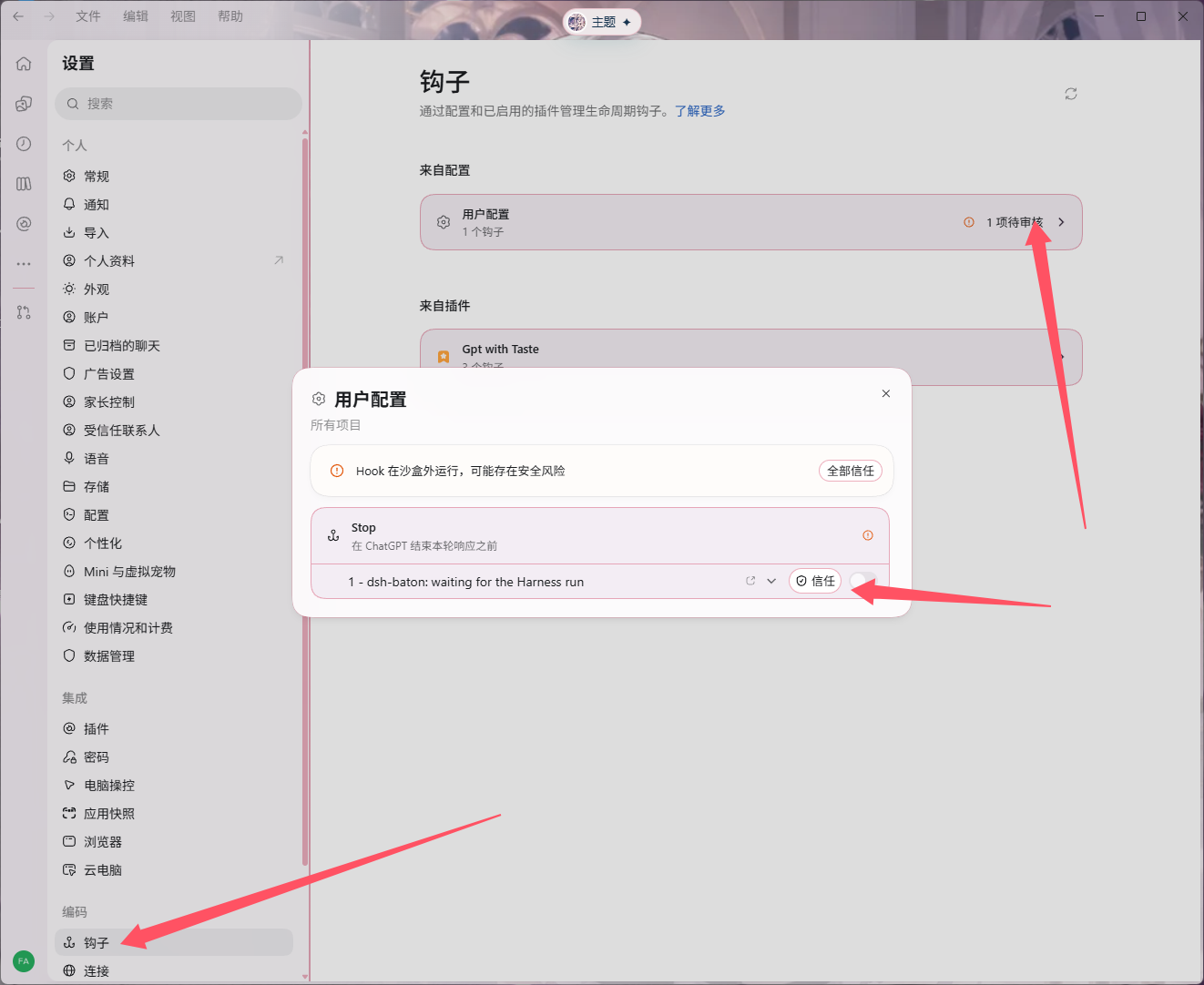Click the 全部信任 button
The width and height of the screenshot is (1204, 985).
[851, 471]
